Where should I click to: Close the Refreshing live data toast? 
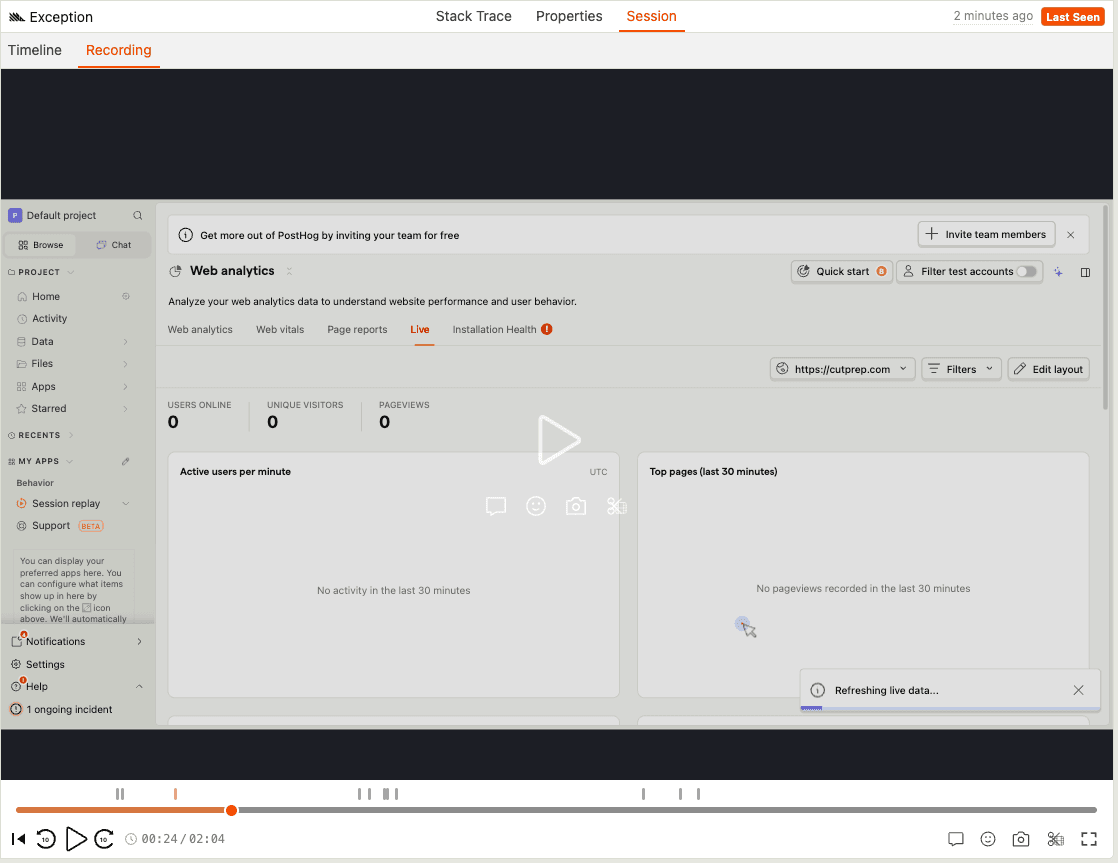1078,690
